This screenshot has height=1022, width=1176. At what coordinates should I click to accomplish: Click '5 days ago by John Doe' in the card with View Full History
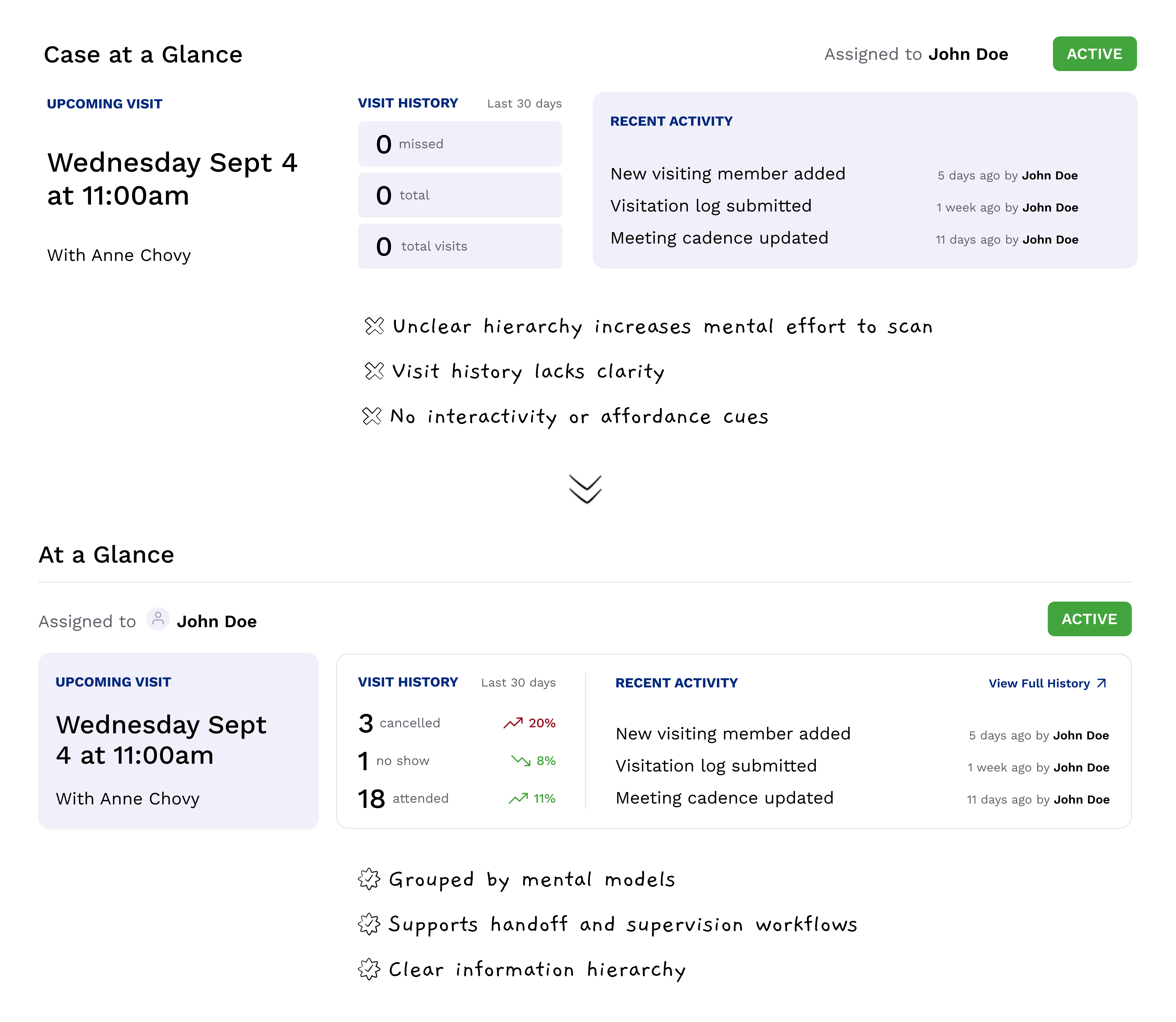pos(1038,736)
